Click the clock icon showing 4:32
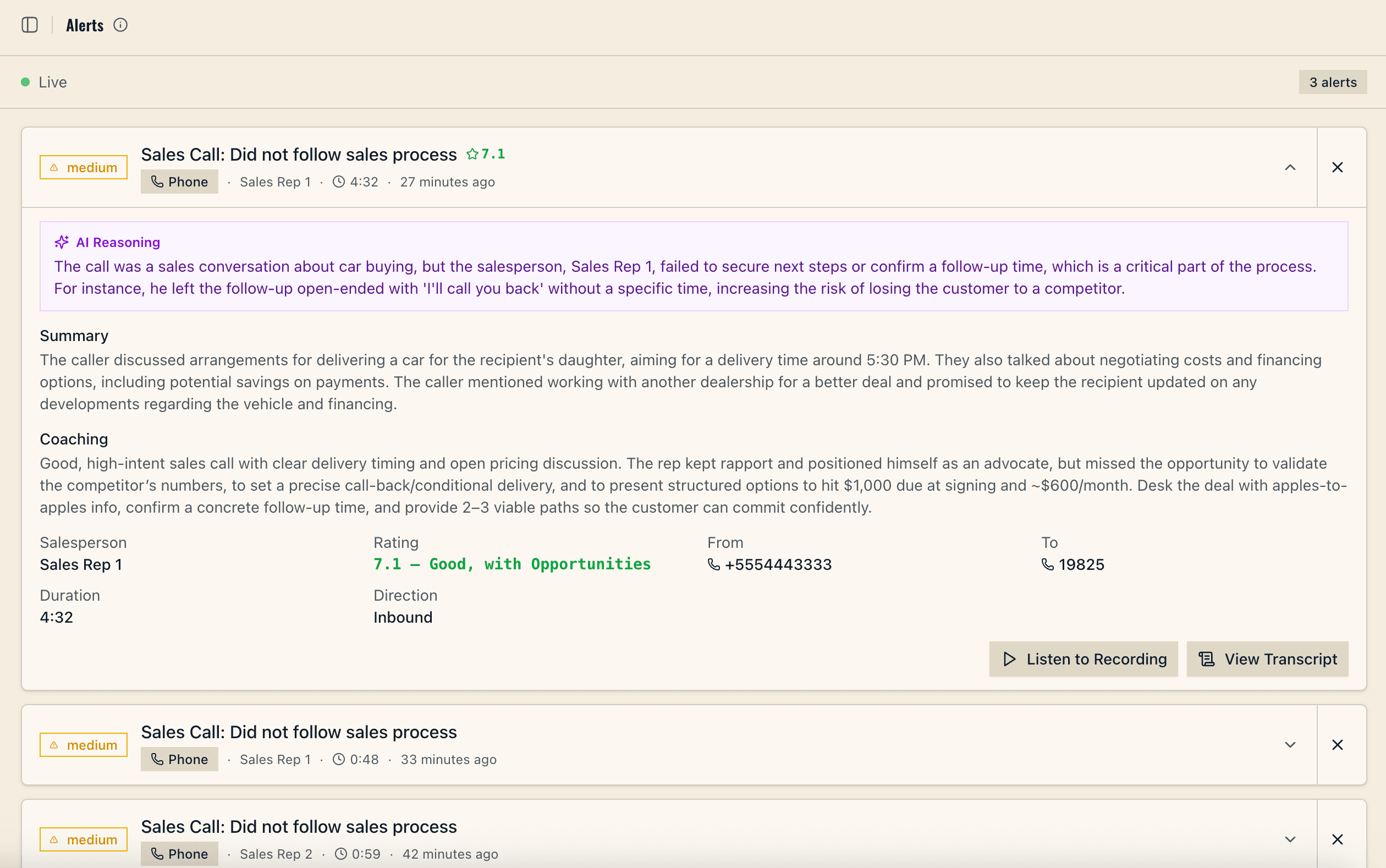 point(339,182)
